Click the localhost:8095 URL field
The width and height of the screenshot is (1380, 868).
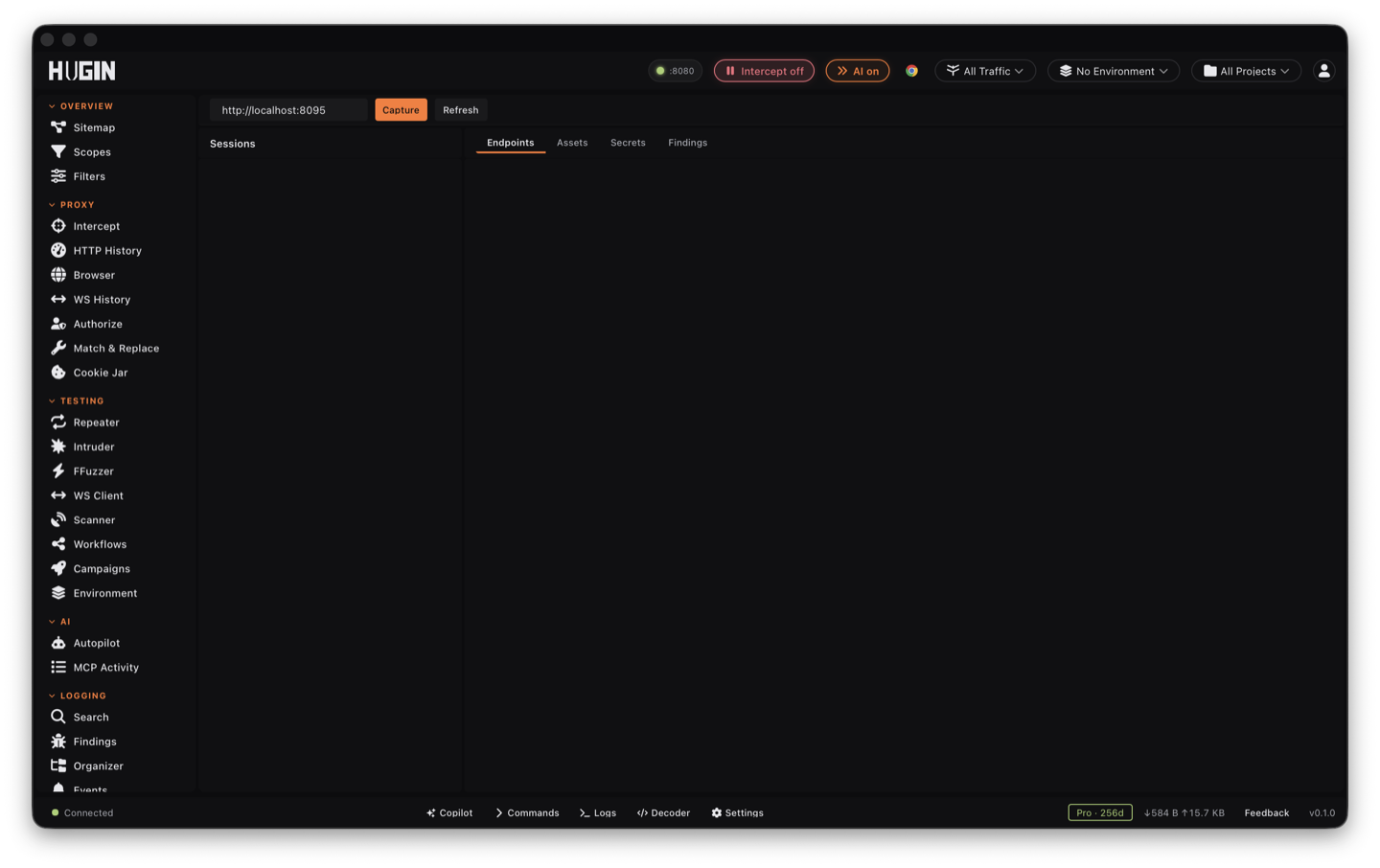pos(288,110)
